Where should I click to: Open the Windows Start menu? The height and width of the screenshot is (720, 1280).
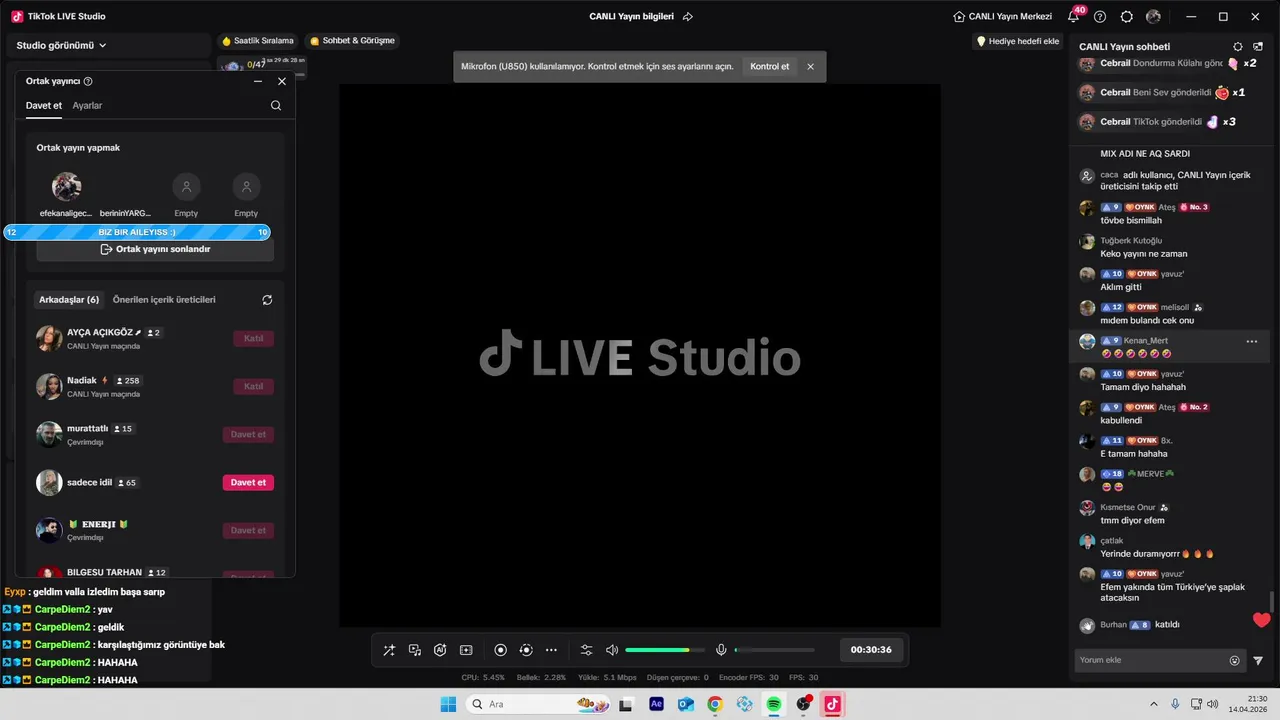448,704
